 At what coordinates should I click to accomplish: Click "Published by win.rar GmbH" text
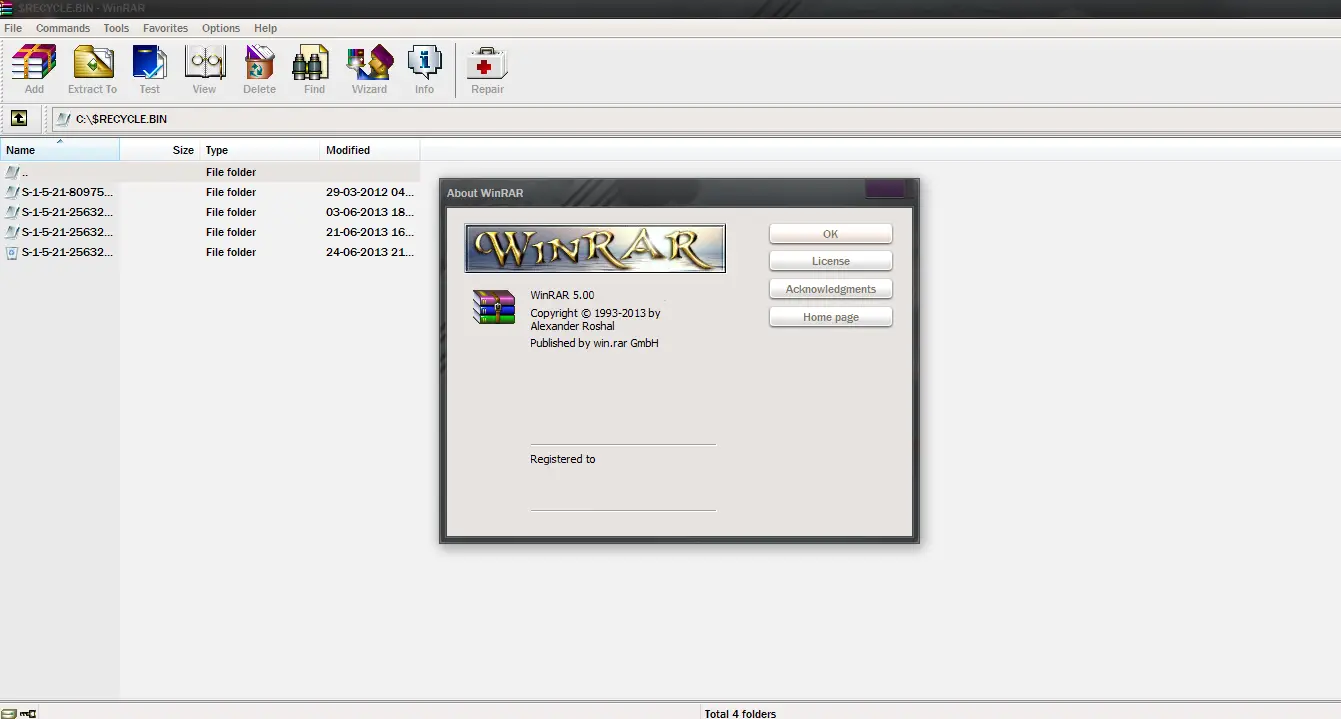tap(594, 343)
